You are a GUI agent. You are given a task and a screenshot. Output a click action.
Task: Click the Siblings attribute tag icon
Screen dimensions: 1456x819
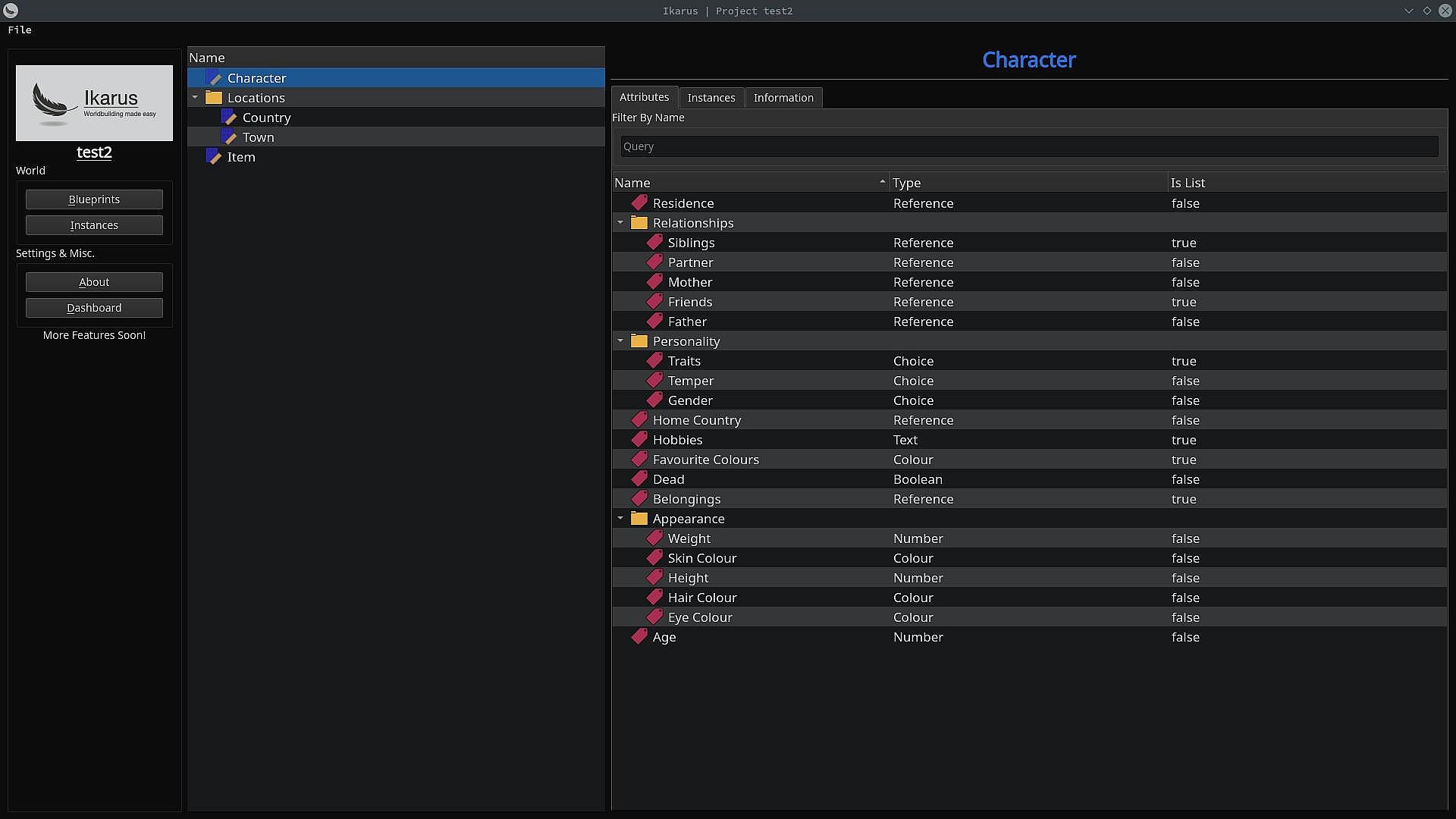pyautogui.click(x=654, y=242)
